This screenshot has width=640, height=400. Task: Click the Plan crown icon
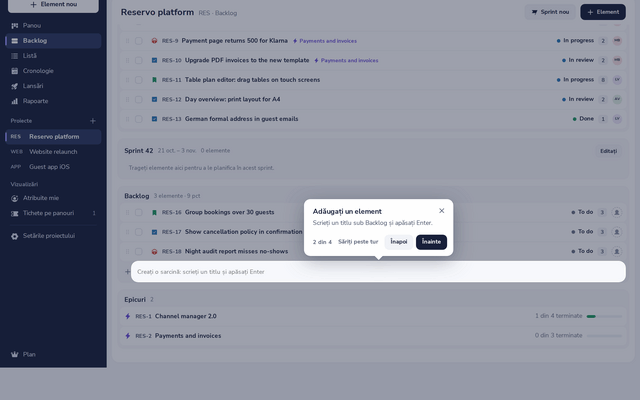coord(15,354)
